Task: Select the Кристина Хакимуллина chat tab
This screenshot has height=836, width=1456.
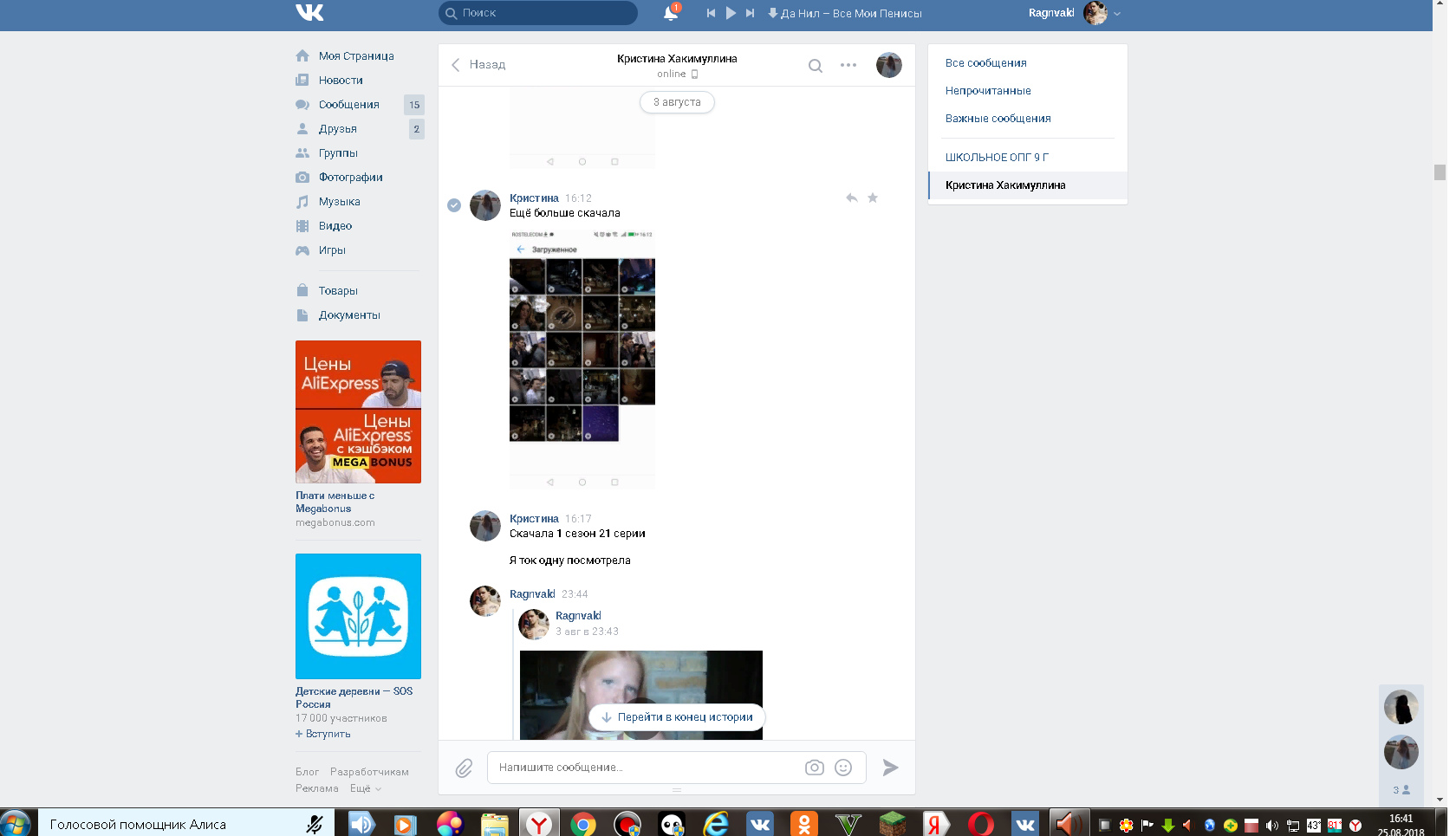Action: (x=1028, y=185)
